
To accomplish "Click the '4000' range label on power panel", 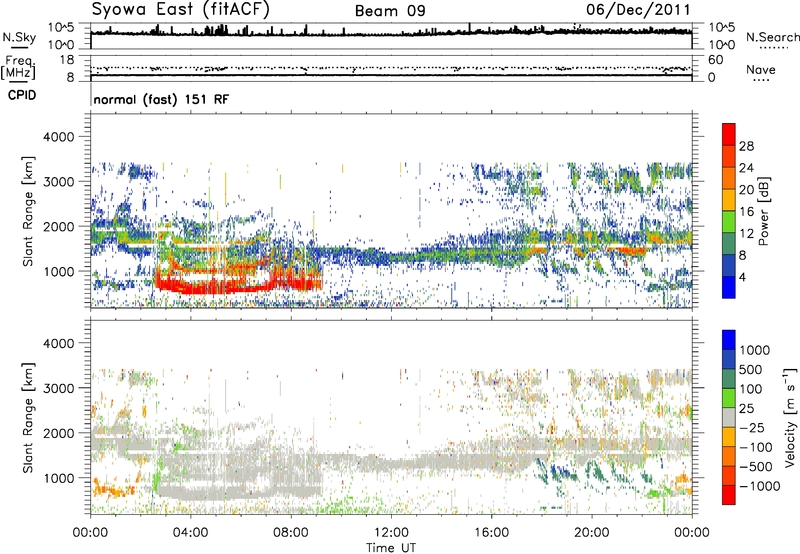I will tap(58, 137).
